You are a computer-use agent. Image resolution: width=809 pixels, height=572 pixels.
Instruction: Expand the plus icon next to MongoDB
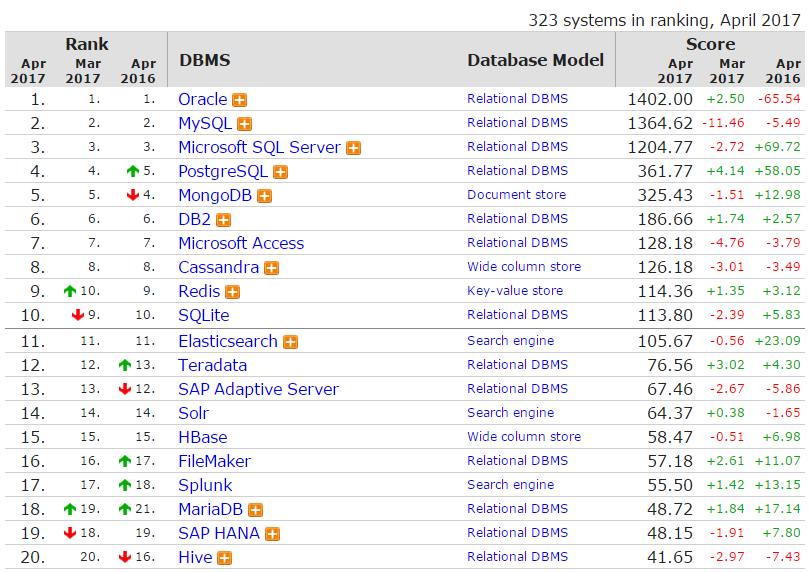pos(265,196)
